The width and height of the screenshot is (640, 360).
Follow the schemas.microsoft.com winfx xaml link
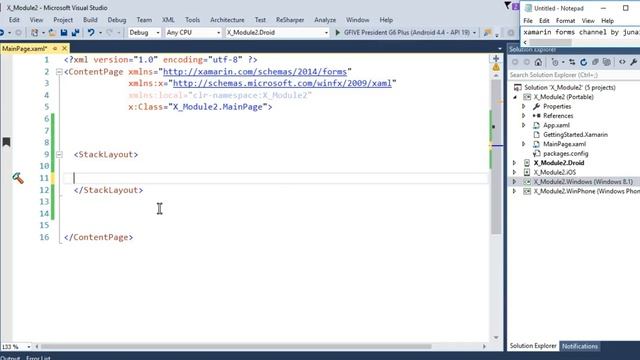coord(282,83)
